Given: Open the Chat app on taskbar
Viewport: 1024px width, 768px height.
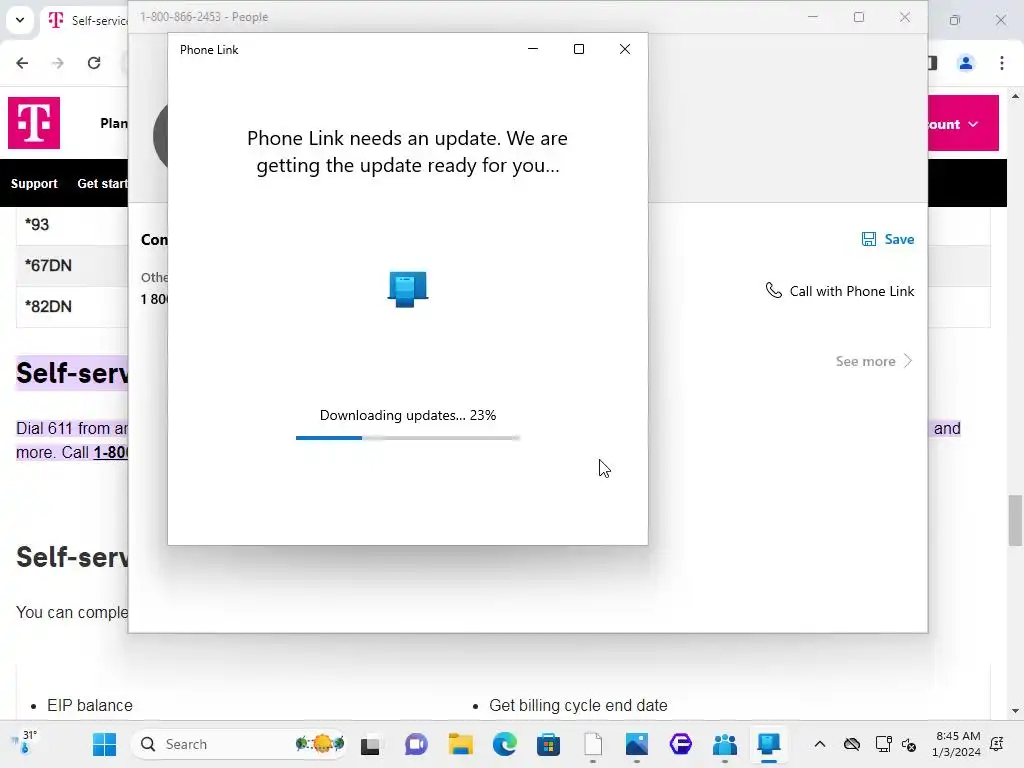Looking at the screenshot, I should pos(415,744).
